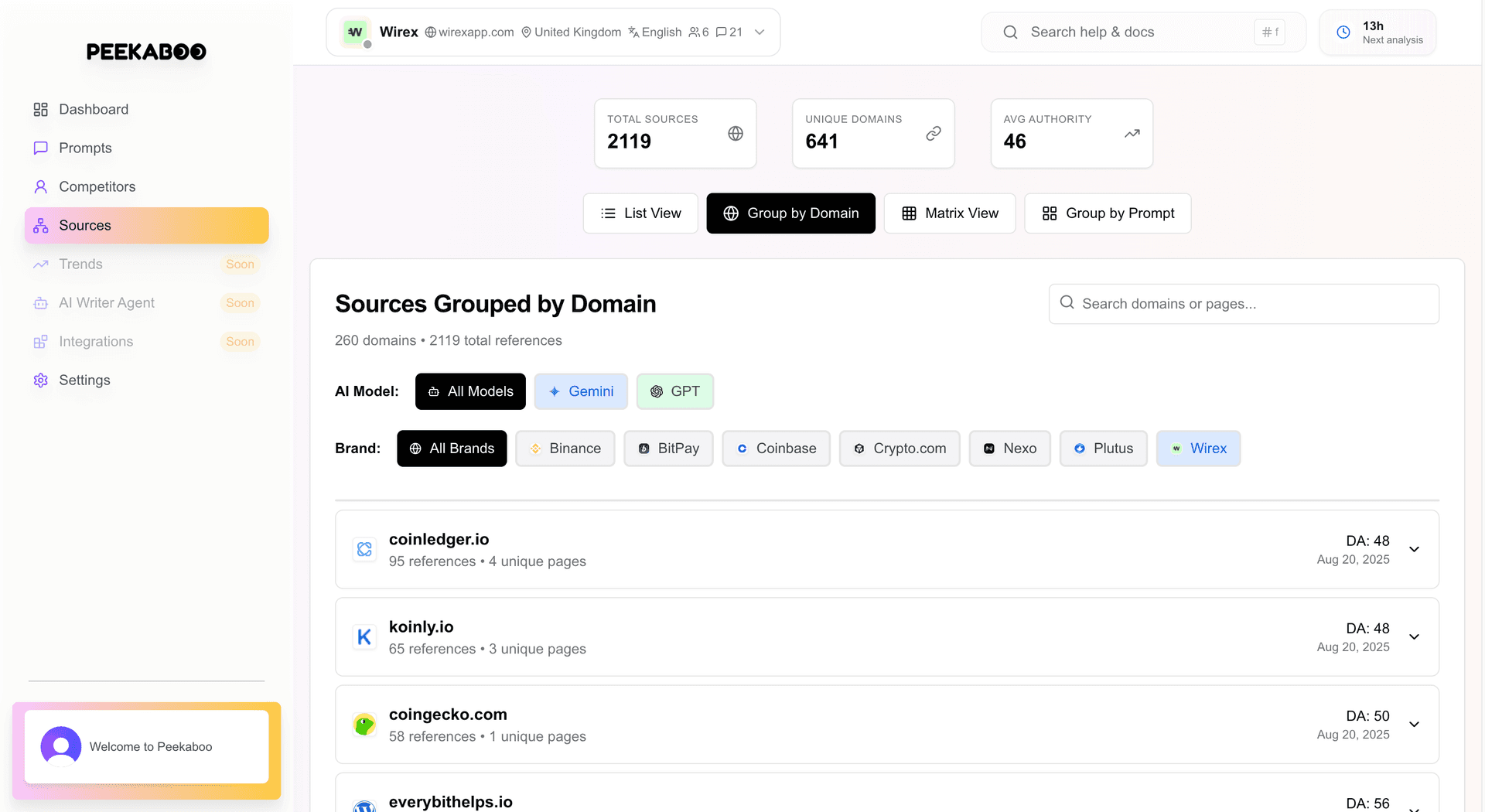1485x812 pixels.
Task: Click the Unique Domains value 641
Action: (821, 142)
